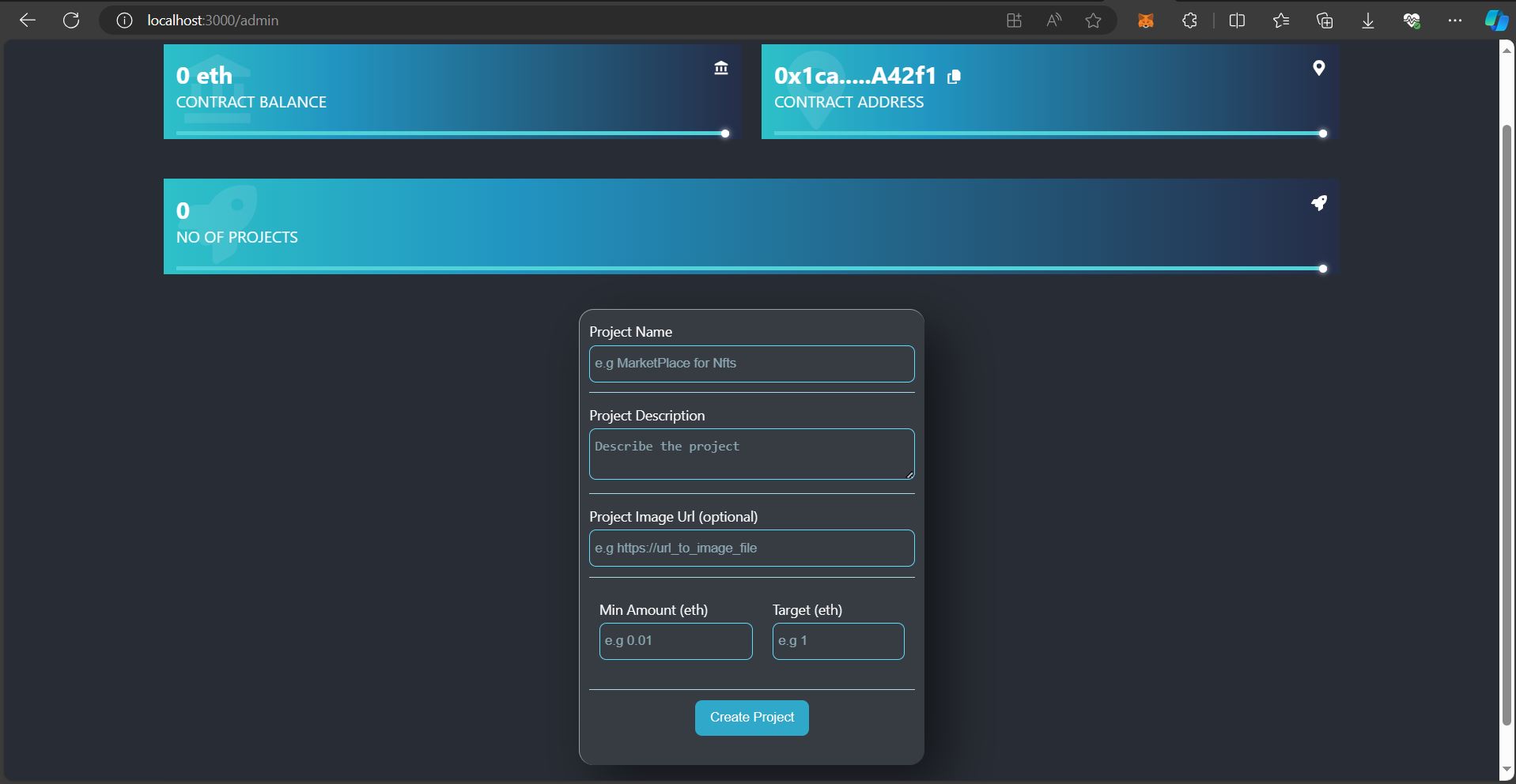Toggle split screen view
Image resolution: width=1516 pixels, height=784 pixels.
(1238, 21)
